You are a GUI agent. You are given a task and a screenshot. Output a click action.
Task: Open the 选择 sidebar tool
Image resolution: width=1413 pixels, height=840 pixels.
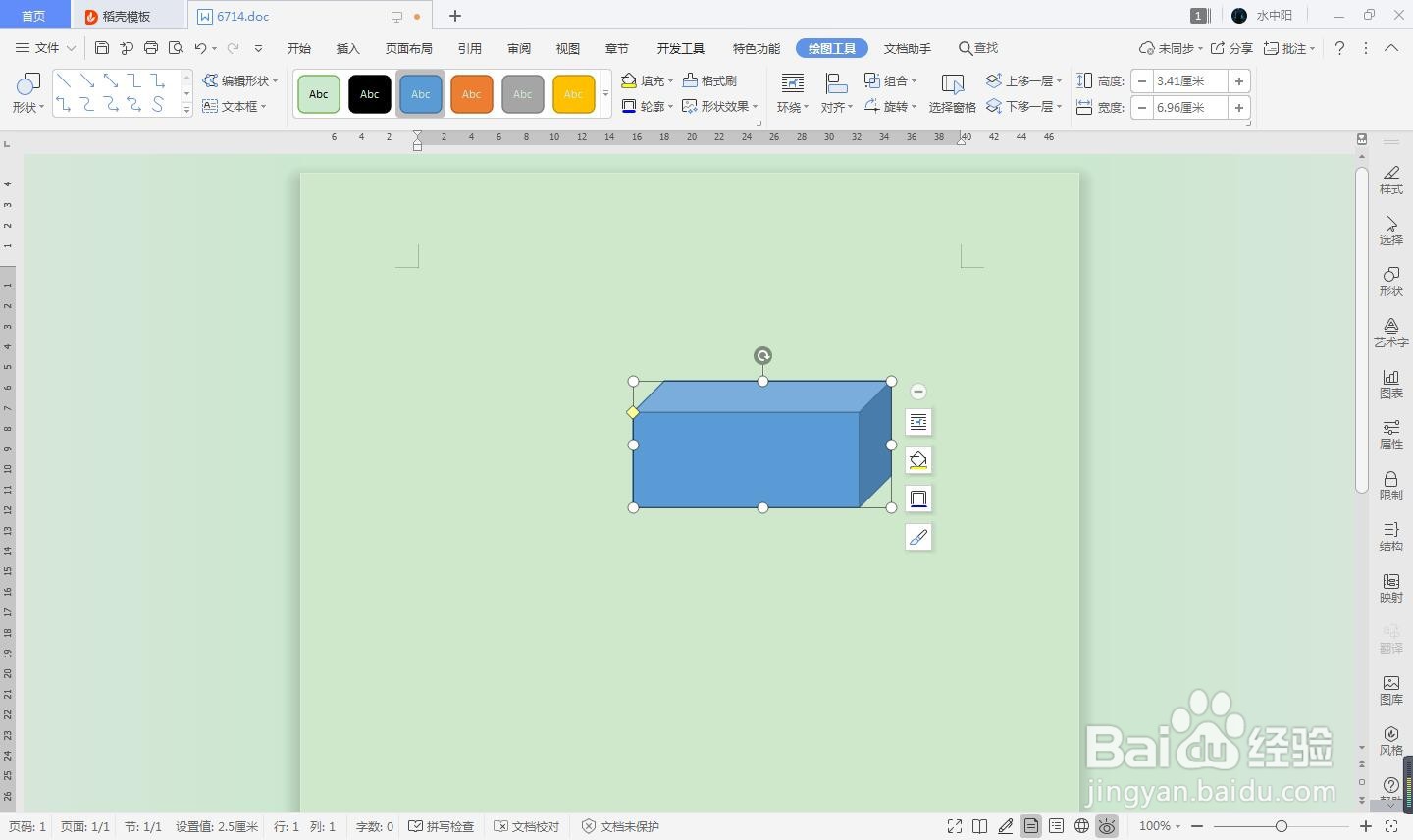[x=1391, y=231]
